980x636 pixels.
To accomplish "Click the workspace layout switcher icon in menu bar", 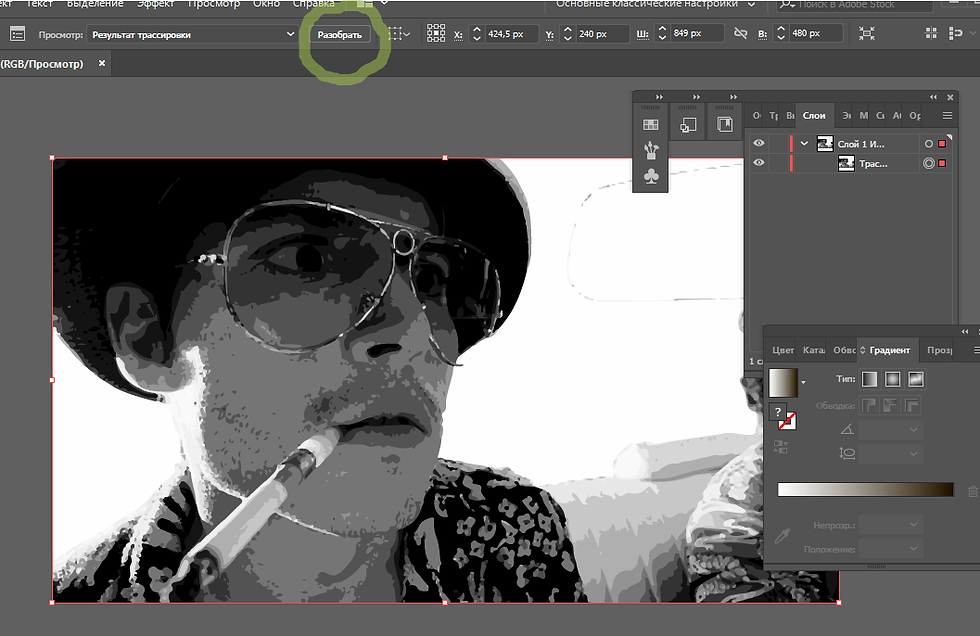I will pyautogui.click(x=365, y=4).
